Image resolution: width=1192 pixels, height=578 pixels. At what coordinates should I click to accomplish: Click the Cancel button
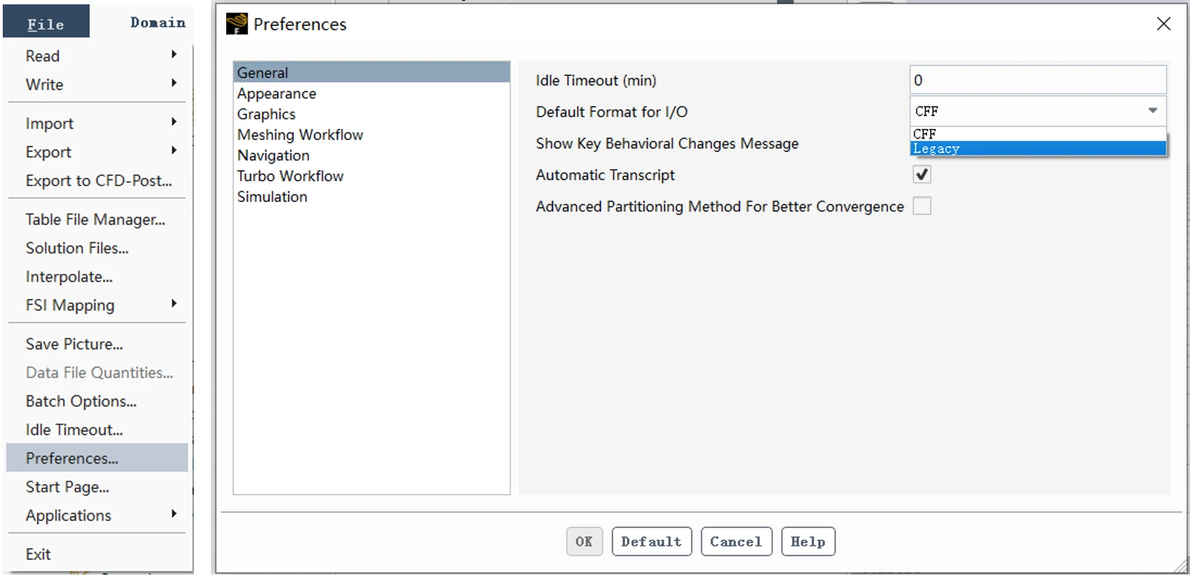(x=736, y=542)
